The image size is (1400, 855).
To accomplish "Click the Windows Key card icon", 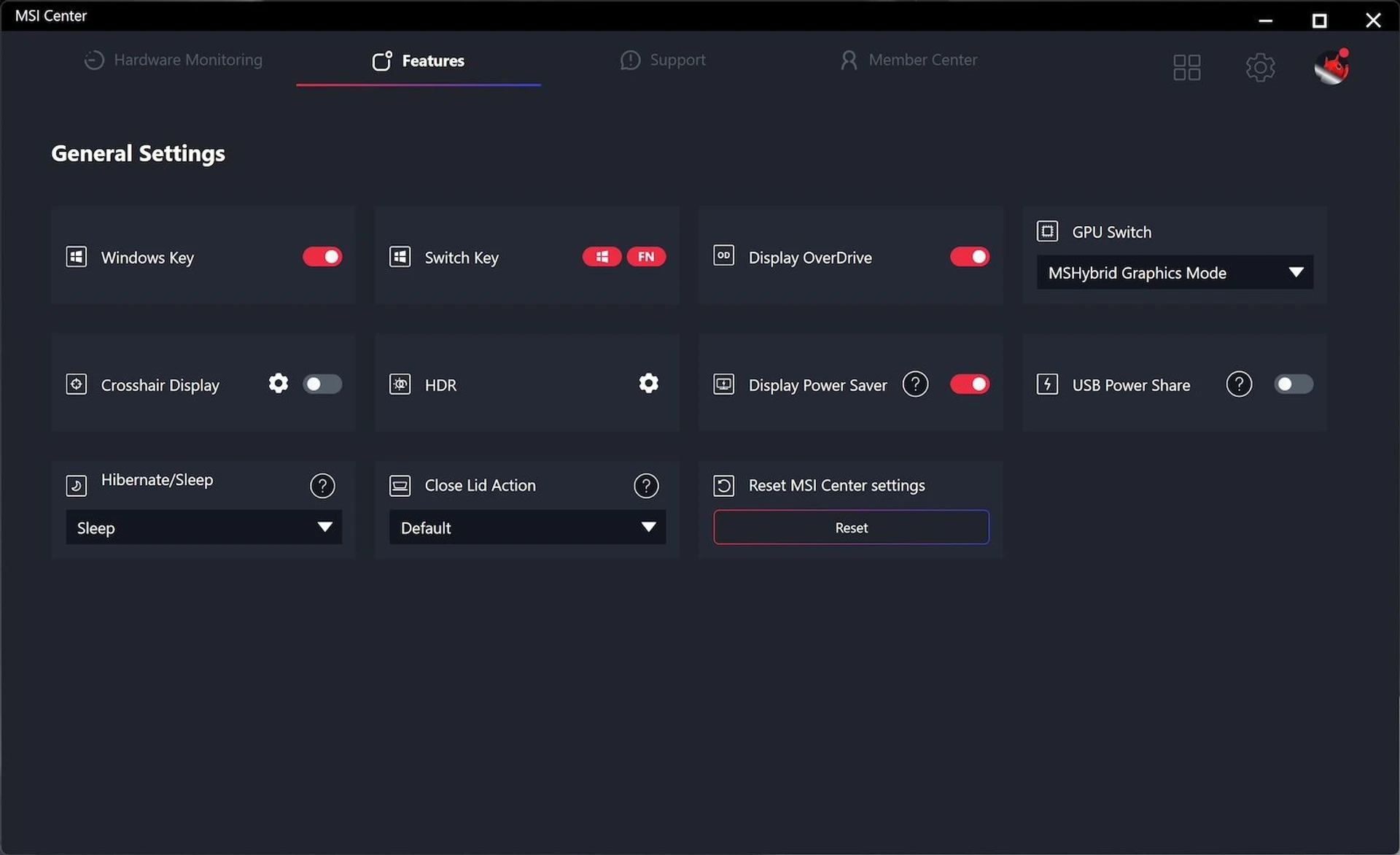I will (77, 257).
